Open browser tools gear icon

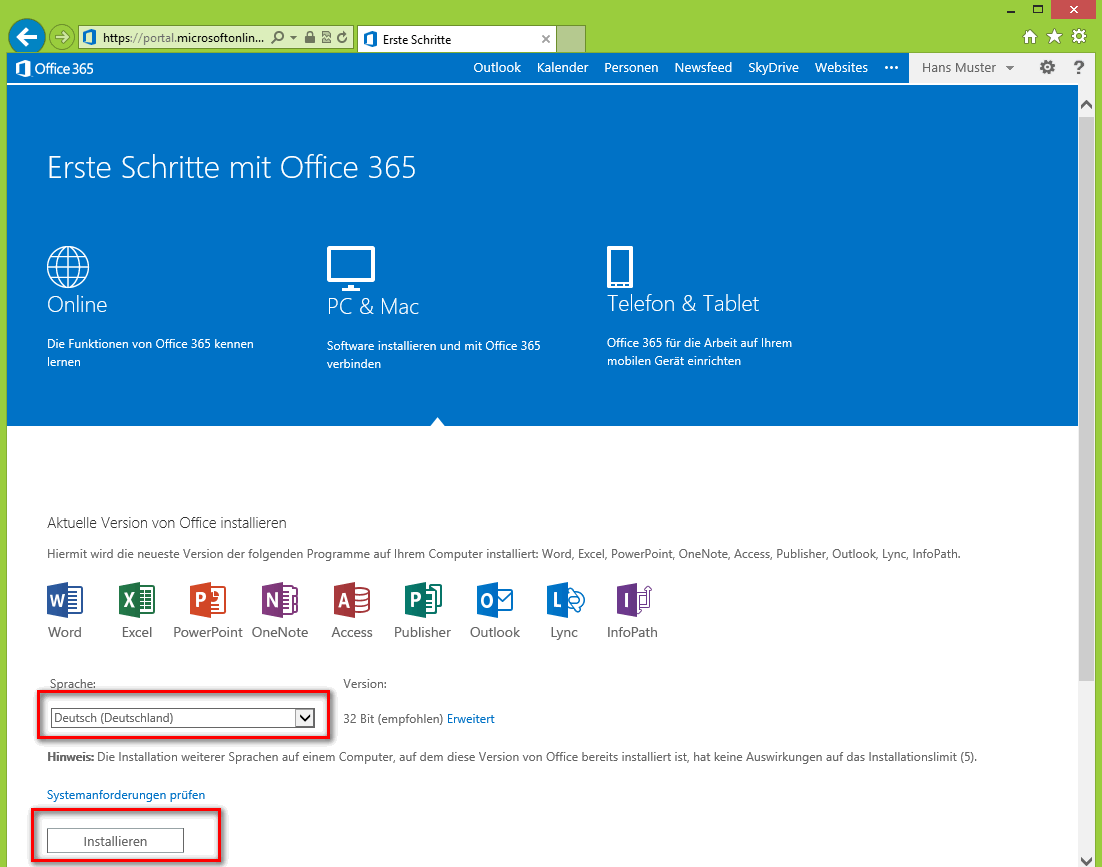point(1079,37)
